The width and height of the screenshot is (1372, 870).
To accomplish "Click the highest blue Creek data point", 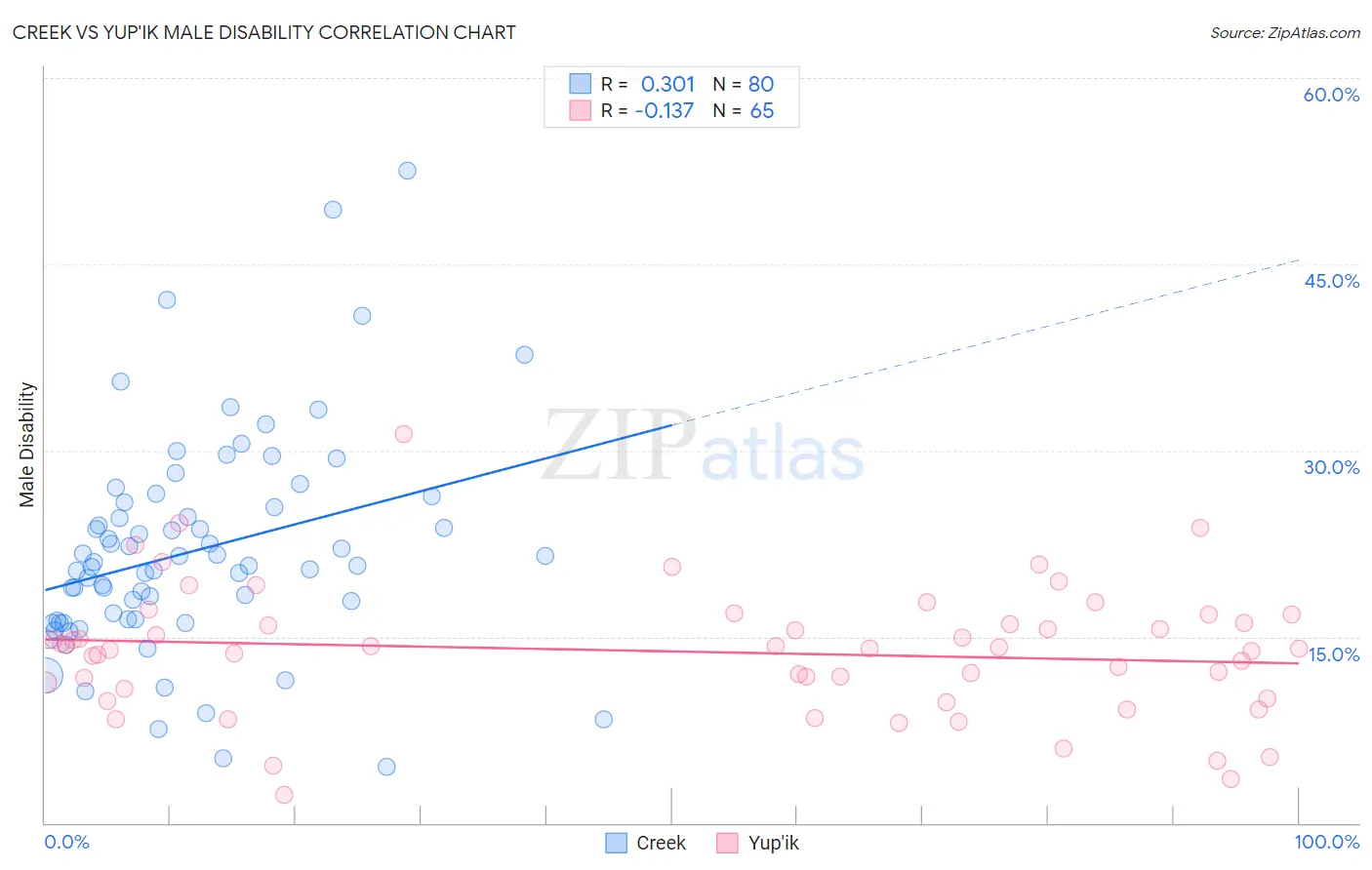I will [x=407, y=171].
